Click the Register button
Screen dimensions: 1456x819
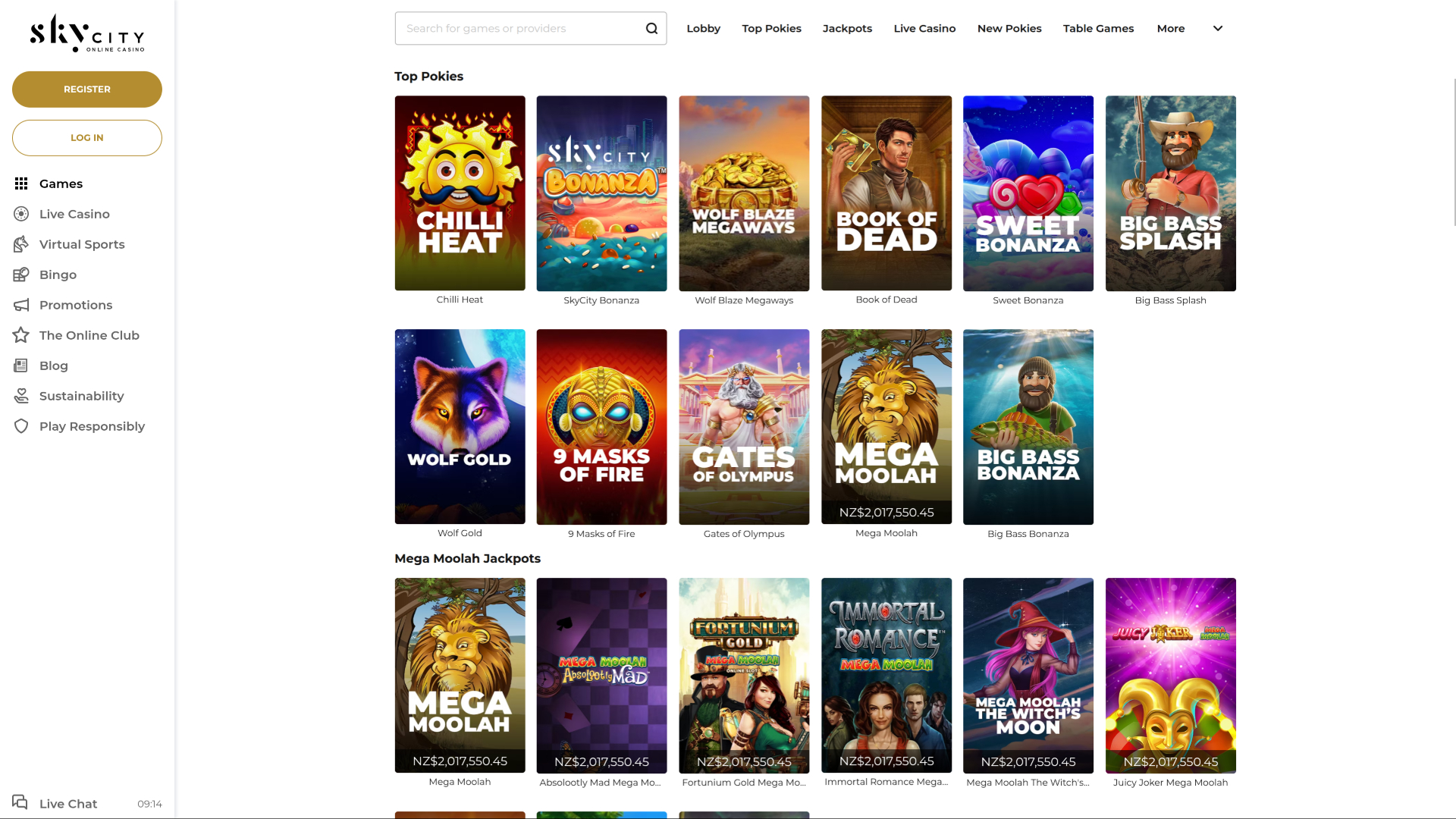[86, 89]
